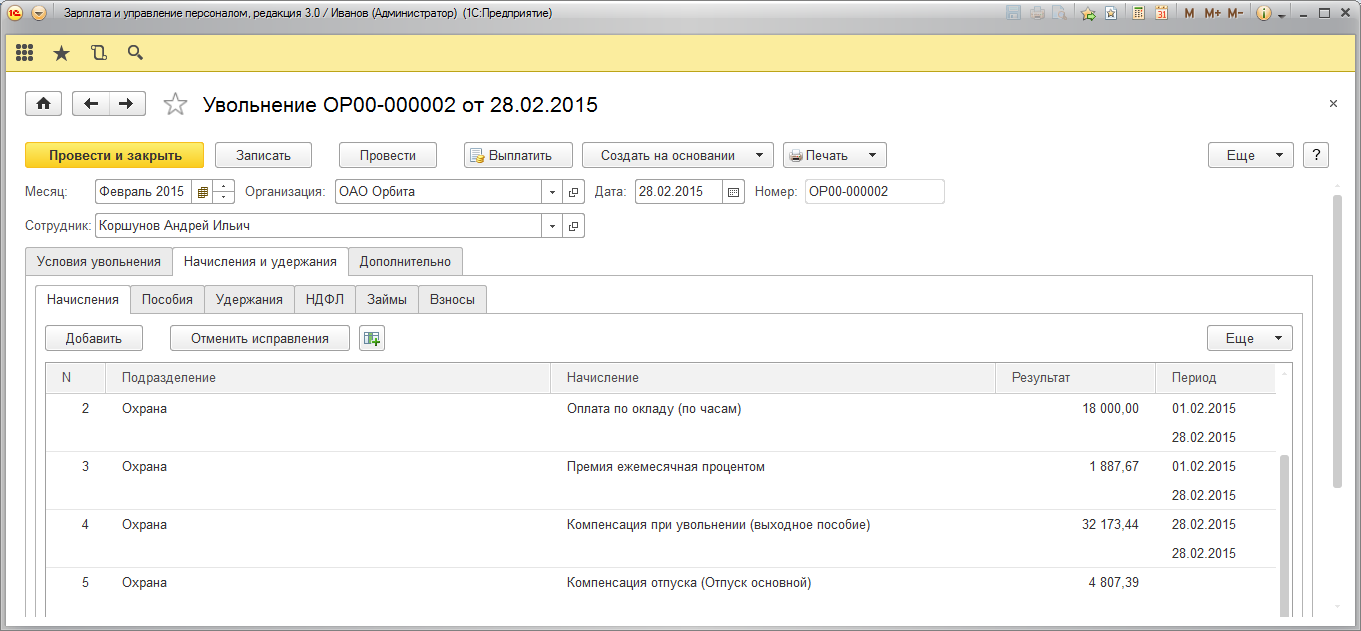Click the help question mark button

(1316, 155)
